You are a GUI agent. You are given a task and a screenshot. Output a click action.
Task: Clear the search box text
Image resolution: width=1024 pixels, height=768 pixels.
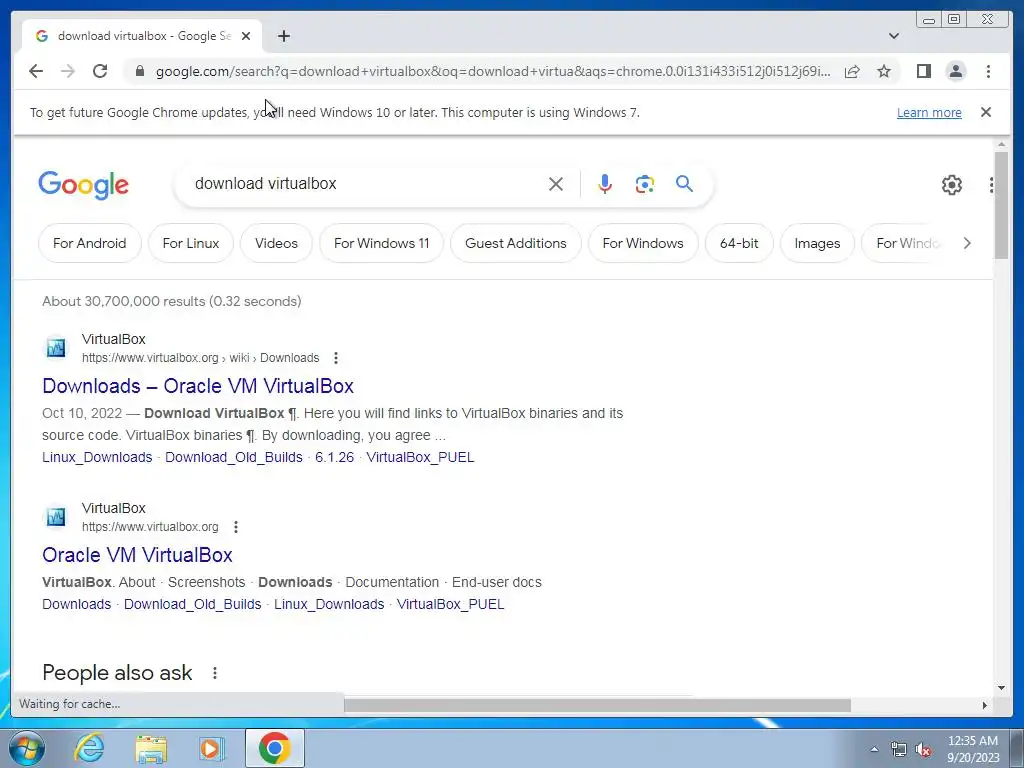pyautogui.click(x=556, y=184)
